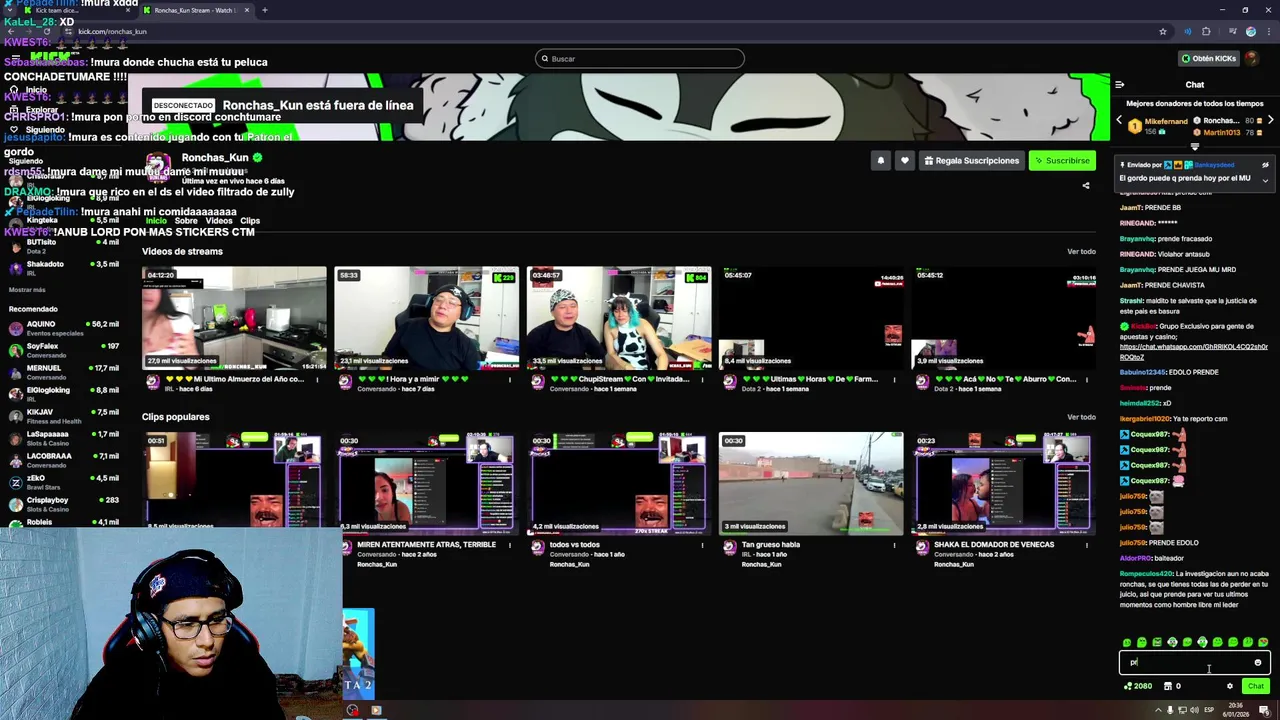Hide the pinned chat message
Screen dimensions: 1280x720
[x=1265, y=165]
